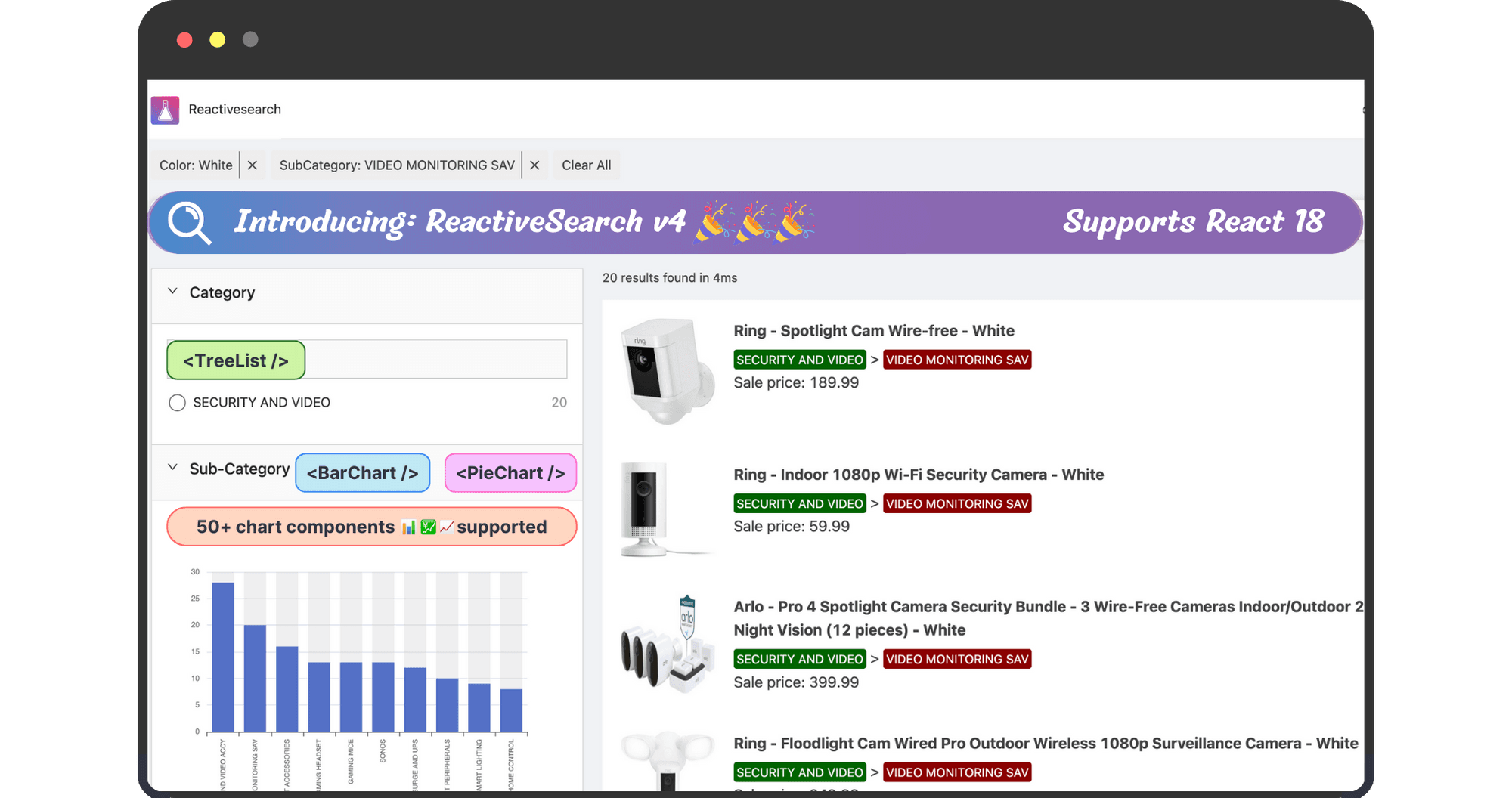The height and width of the screenshot is (798, 1512).
Task: Click the Clear All button
Action: (x=586, y=165)
